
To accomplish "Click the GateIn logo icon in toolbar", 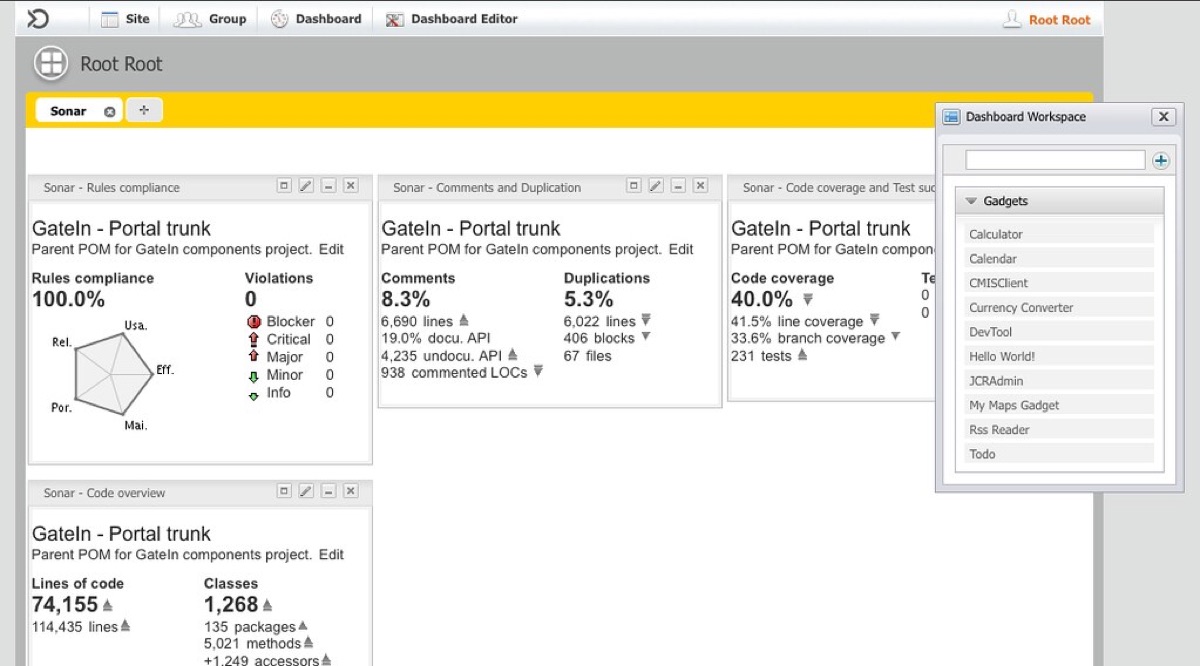I will (38, 18).
